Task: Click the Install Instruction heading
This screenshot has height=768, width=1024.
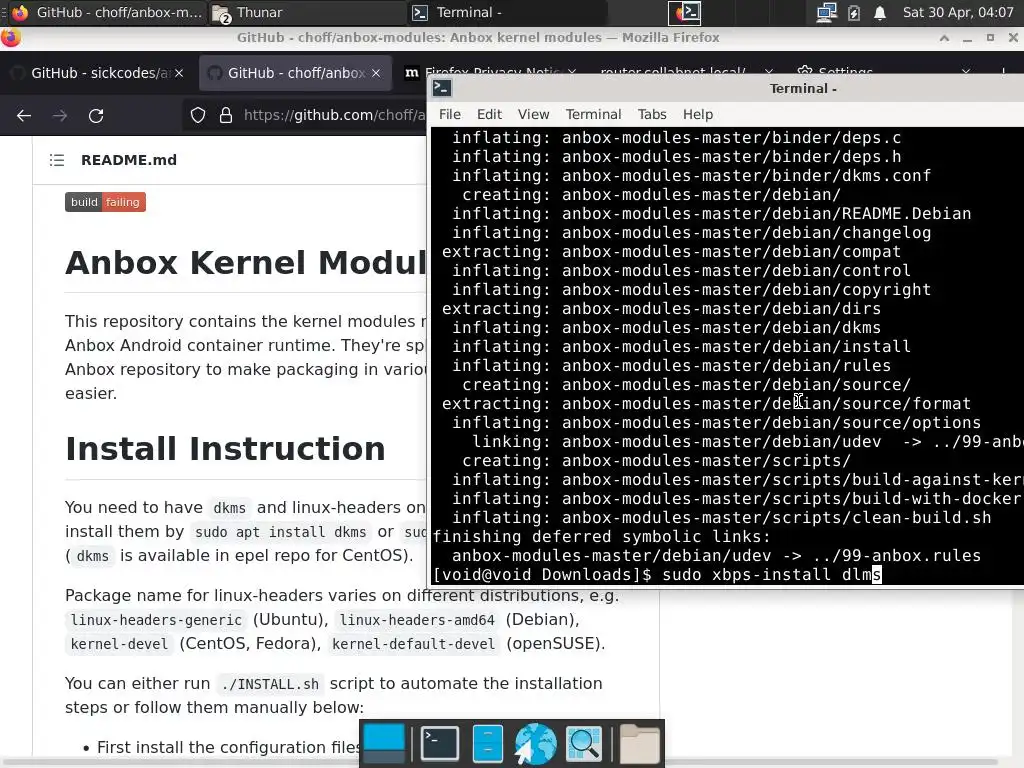Action: [x=225, y=449]
